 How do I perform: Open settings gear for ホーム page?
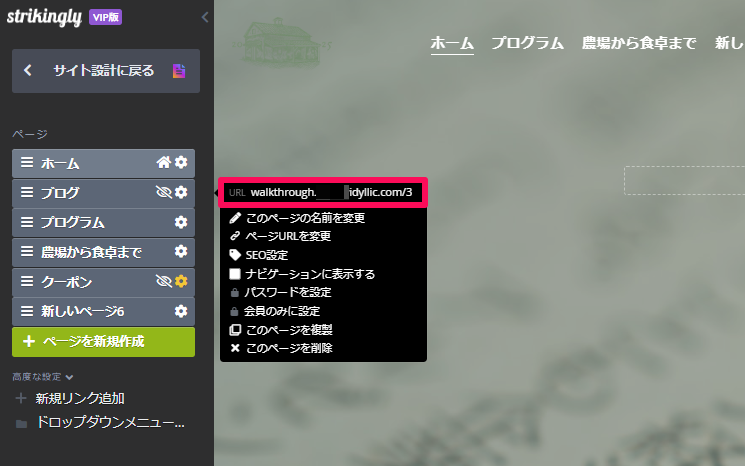[x=181, y=162]
